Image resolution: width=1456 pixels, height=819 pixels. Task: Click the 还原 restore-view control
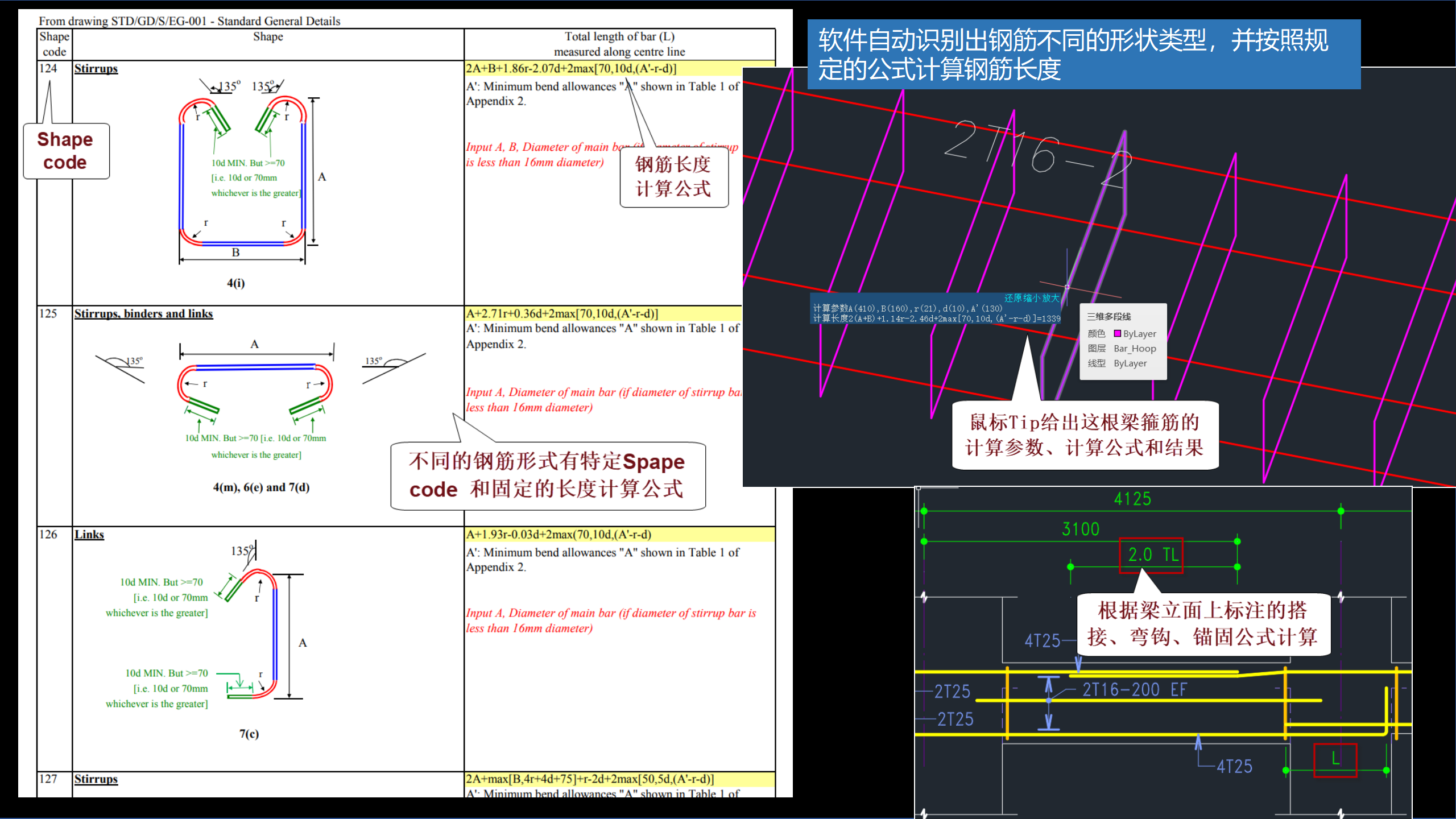click(x=1013, y=299)
